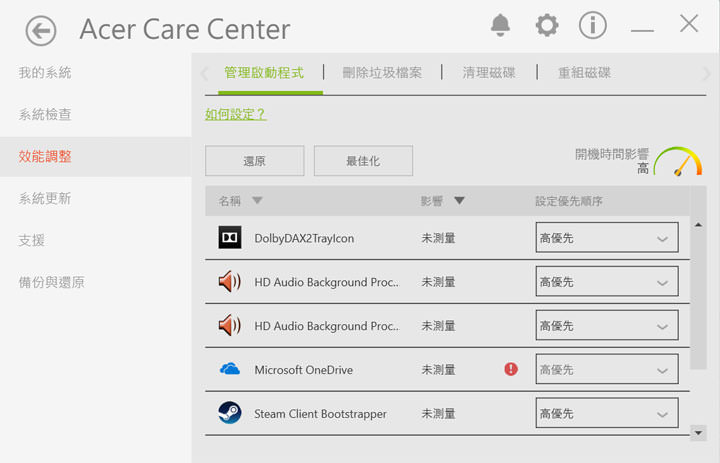Open the notifications bell
The width and height of the screenshot is (720, 463).
(x=500, y=25)
